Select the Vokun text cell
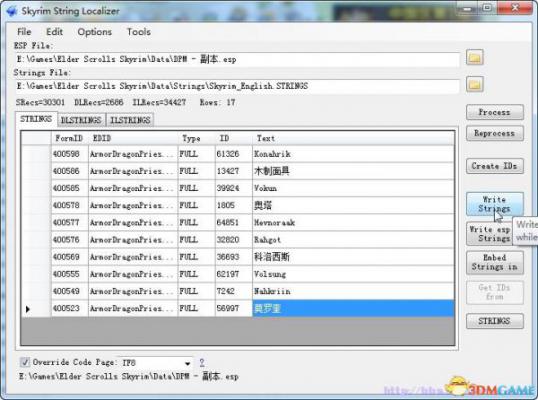This screenshot has height=400, width=538. pos(353,188)
